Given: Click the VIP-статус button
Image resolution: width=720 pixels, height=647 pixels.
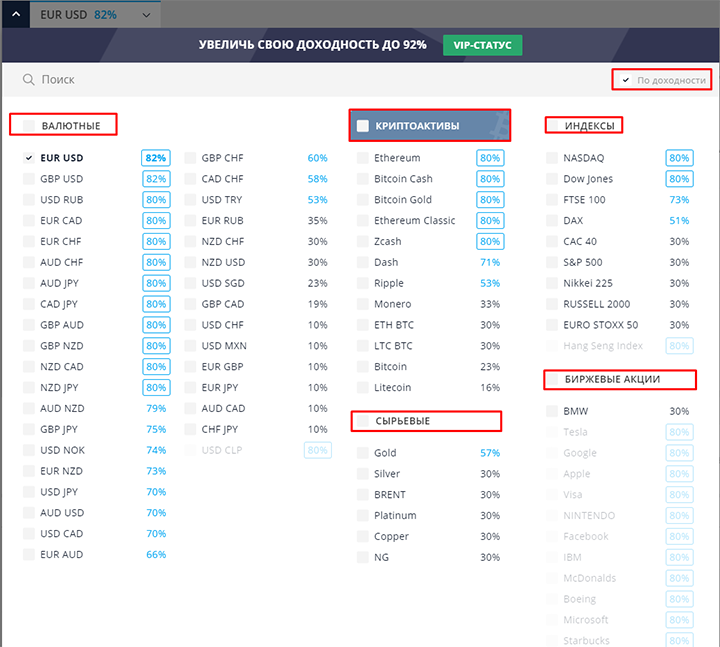Looking at the screenshot, I should (483, 45).
